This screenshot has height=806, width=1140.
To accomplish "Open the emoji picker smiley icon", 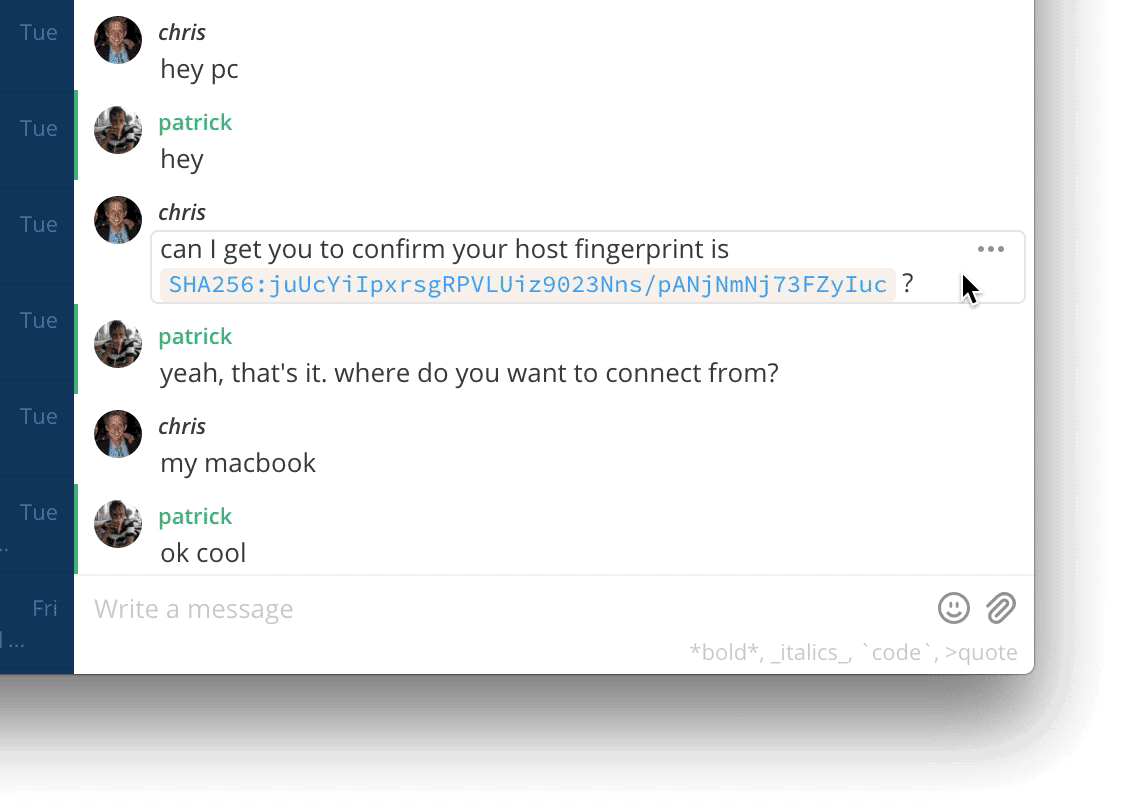I will [953, 608].
